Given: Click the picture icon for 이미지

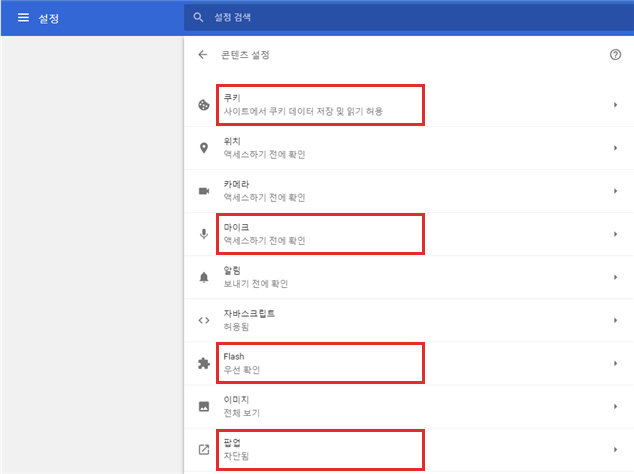Looking at the screenshot, I should coord(203,406).
